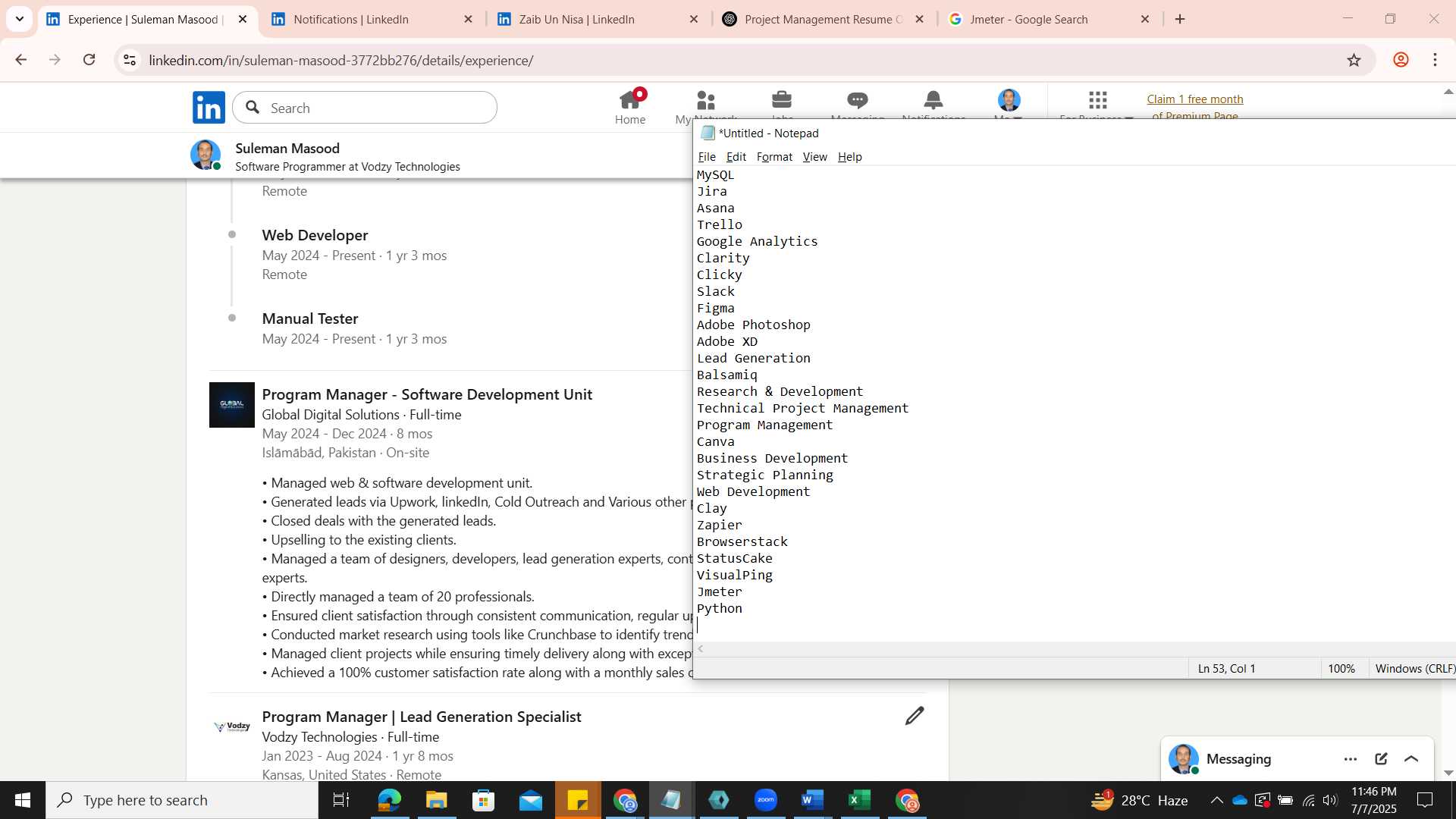Open Chrome profile icon
The image size is (1456, 819).
pyautogui.click(x=1401, y=60)
